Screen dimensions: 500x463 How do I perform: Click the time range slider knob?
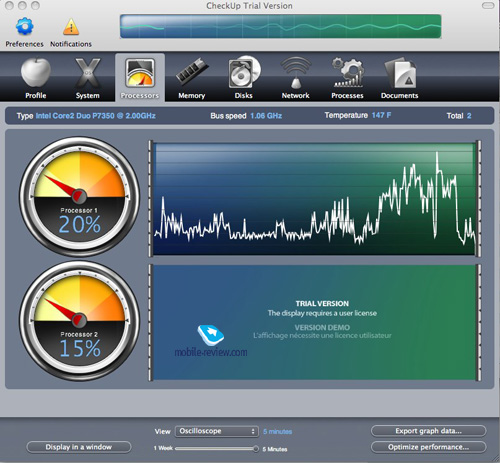click(256, 449)
